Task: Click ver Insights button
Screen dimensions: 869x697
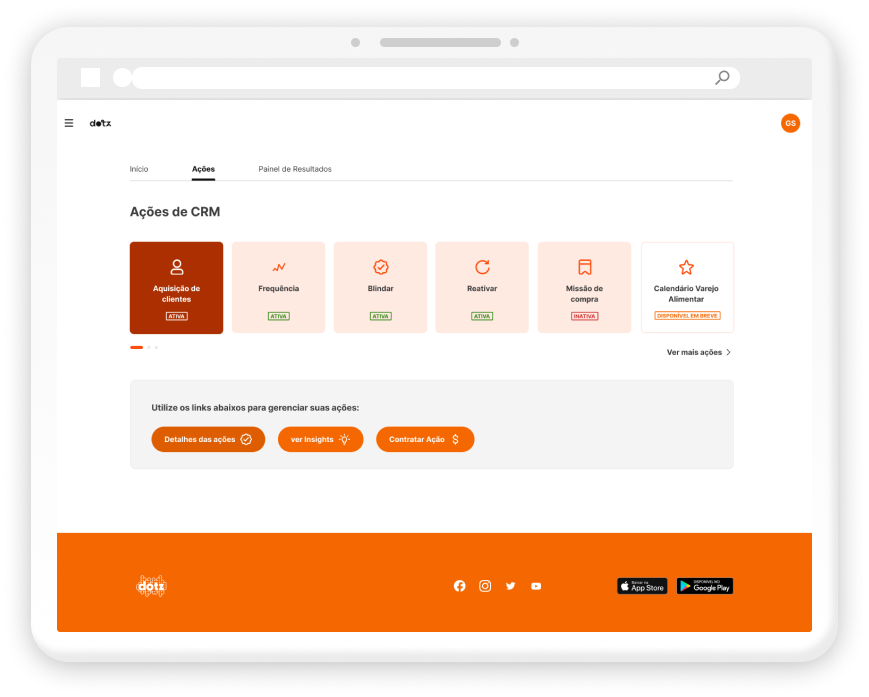Action: tap(320, 439)
